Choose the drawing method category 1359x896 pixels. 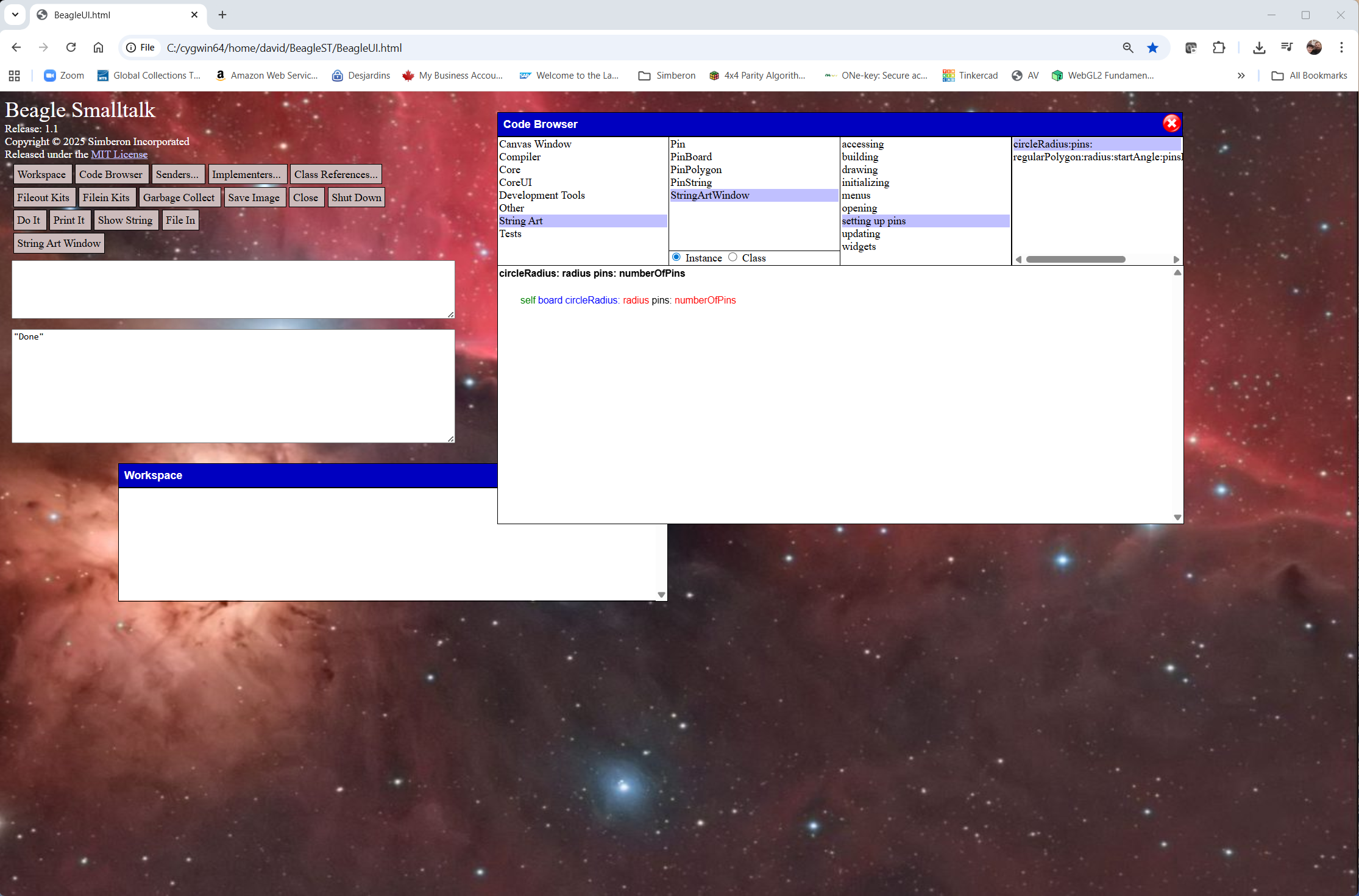click(859, 169)
